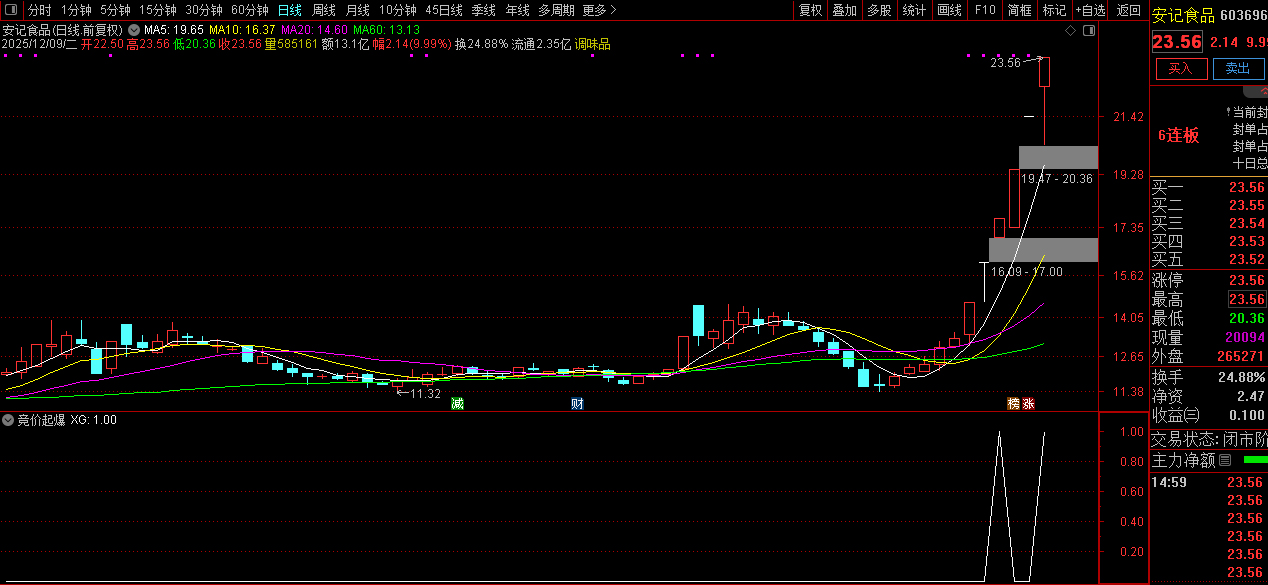Viewport: 1268px width, 585px height.
Task: Click the 安记食品 stock name header
Action: (x=1183, y=15)
